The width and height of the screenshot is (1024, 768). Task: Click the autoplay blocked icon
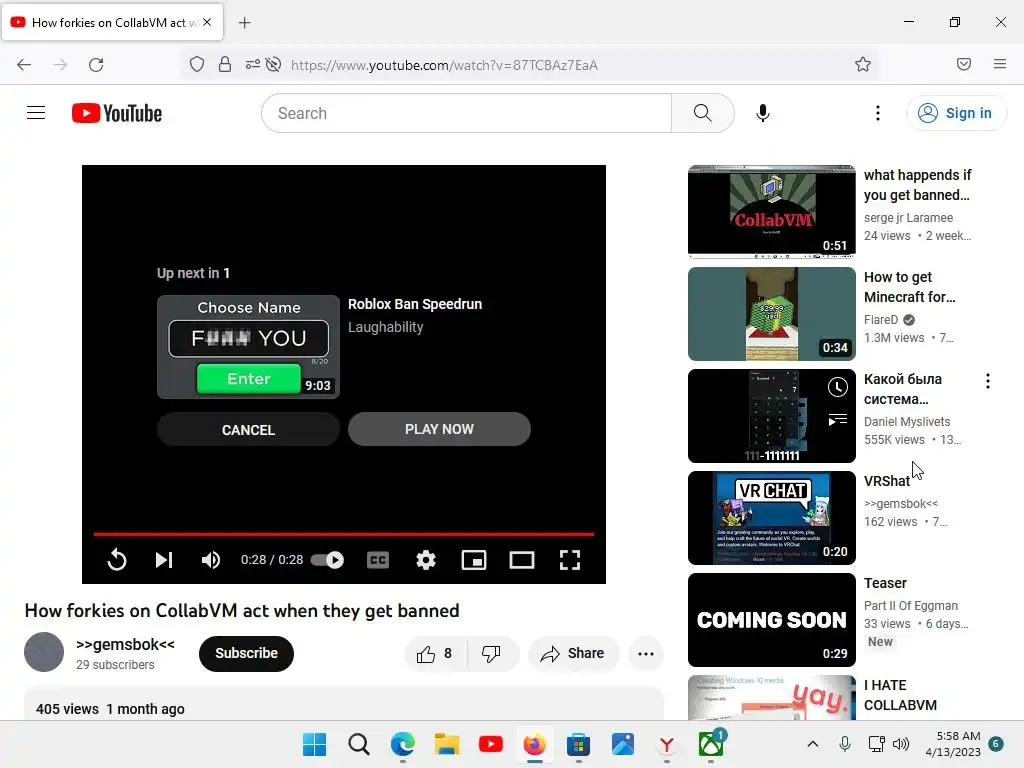274,65
